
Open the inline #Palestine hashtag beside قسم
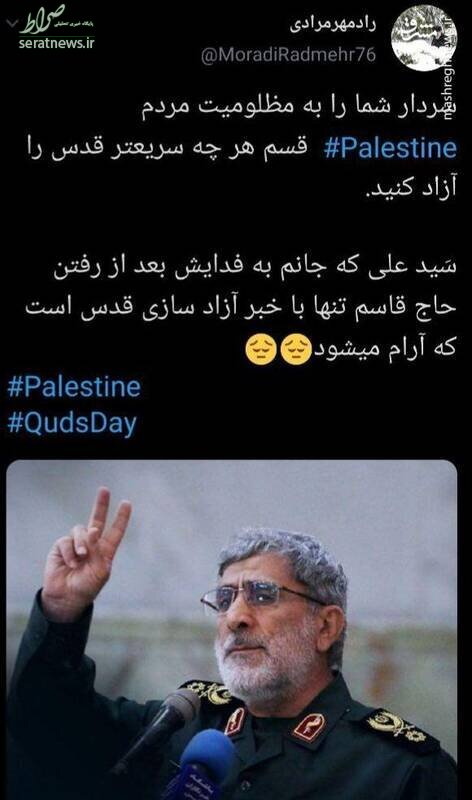click(x=390, y=148)
